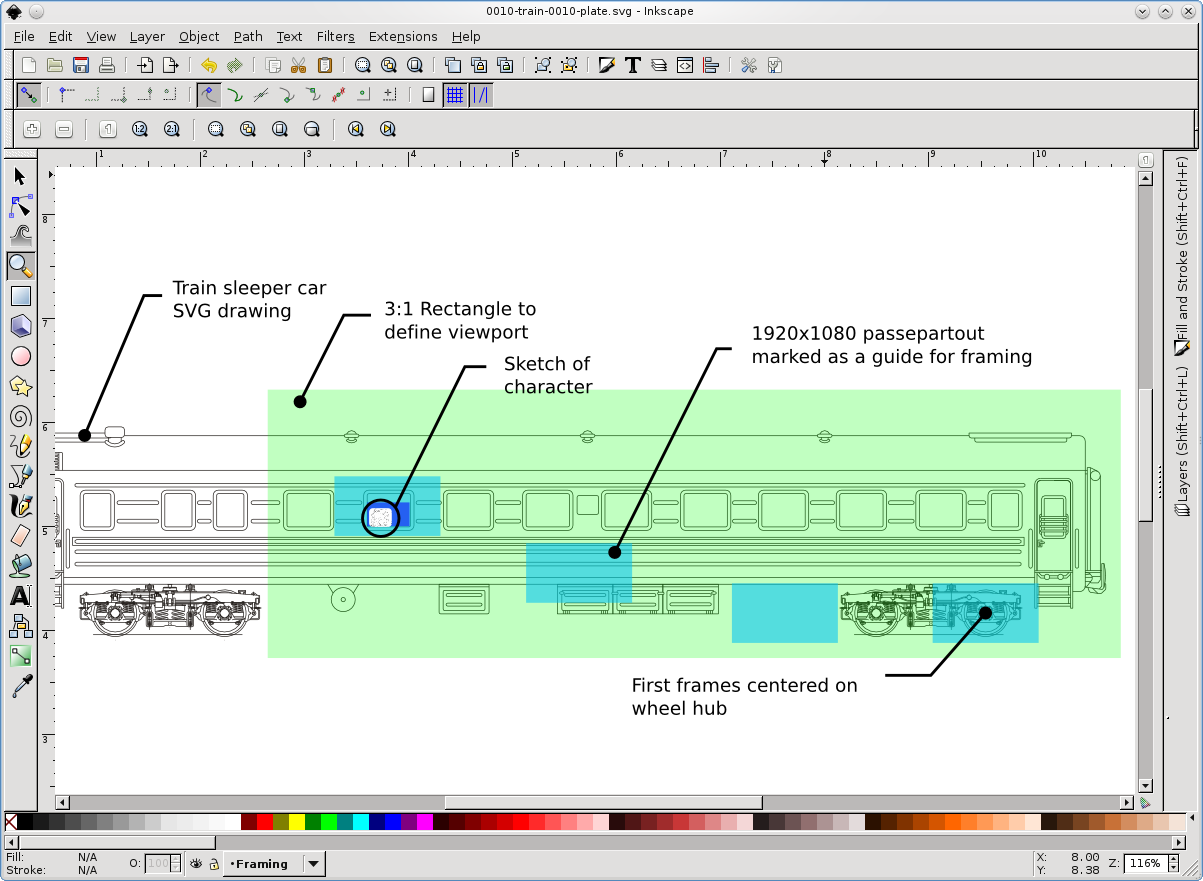Open the Filters menu
The width and height of the screenshot is (1203, 881).
click(x=335, y=36)
